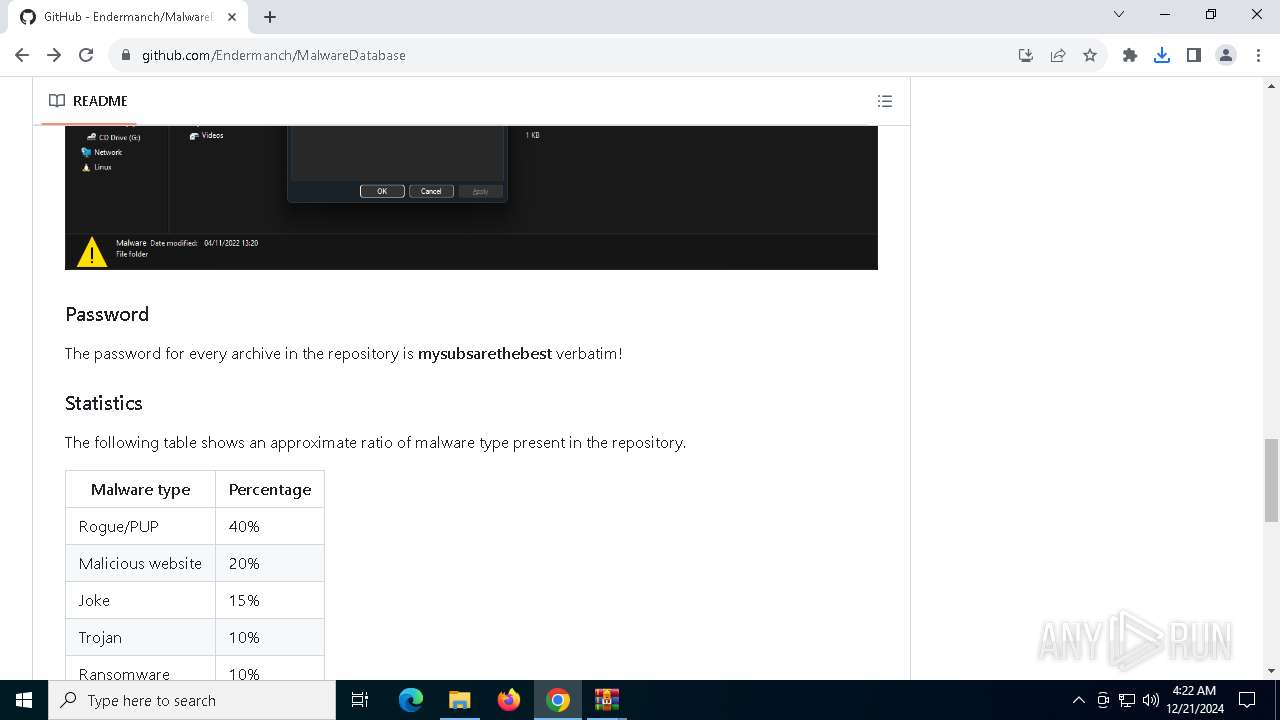
Task: Open README outline list icon
Action: [x=884, y=101]
